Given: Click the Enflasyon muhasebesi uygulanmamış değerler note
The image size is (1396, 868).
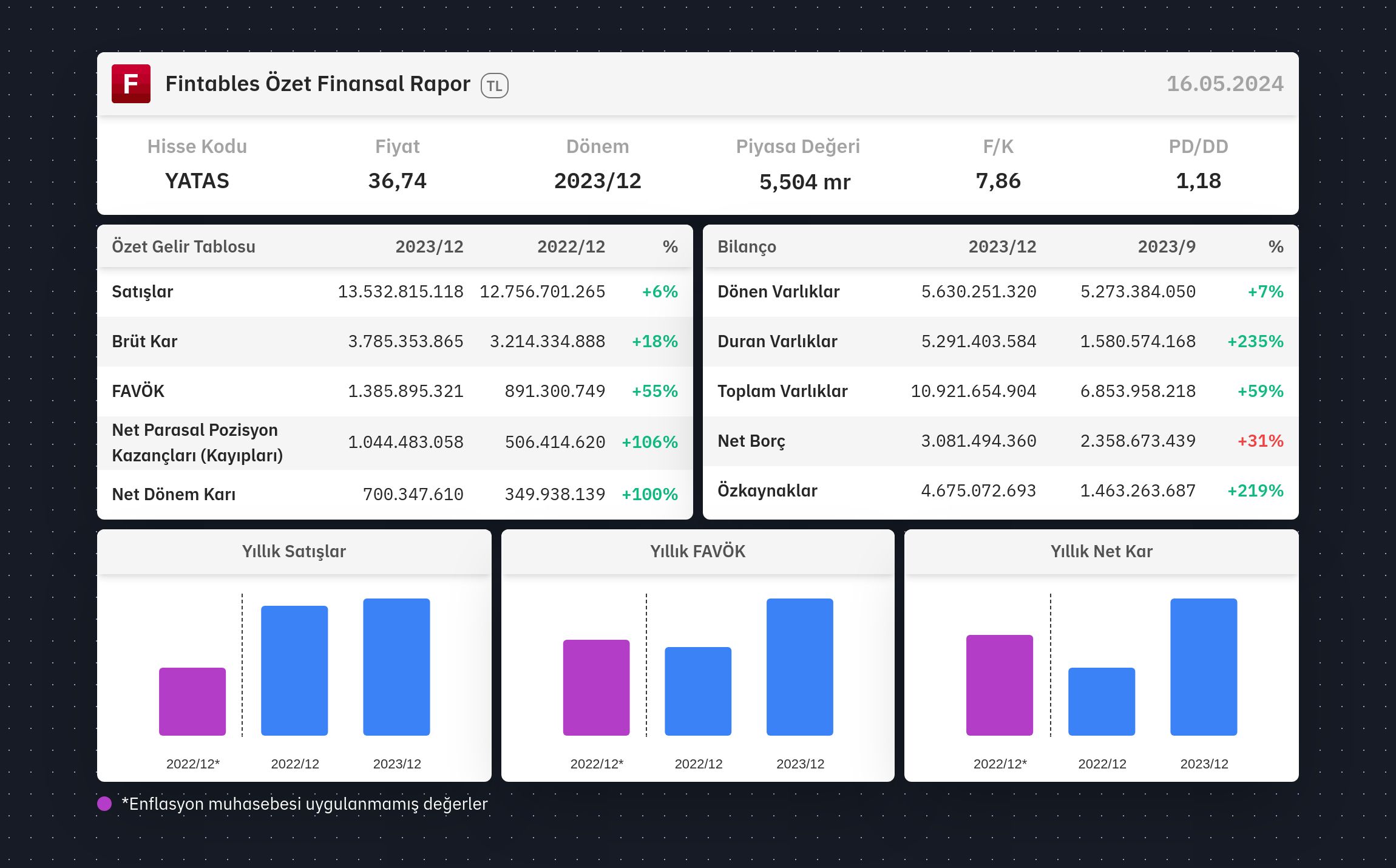Looking at the screenshot, I should coord(305,804).
